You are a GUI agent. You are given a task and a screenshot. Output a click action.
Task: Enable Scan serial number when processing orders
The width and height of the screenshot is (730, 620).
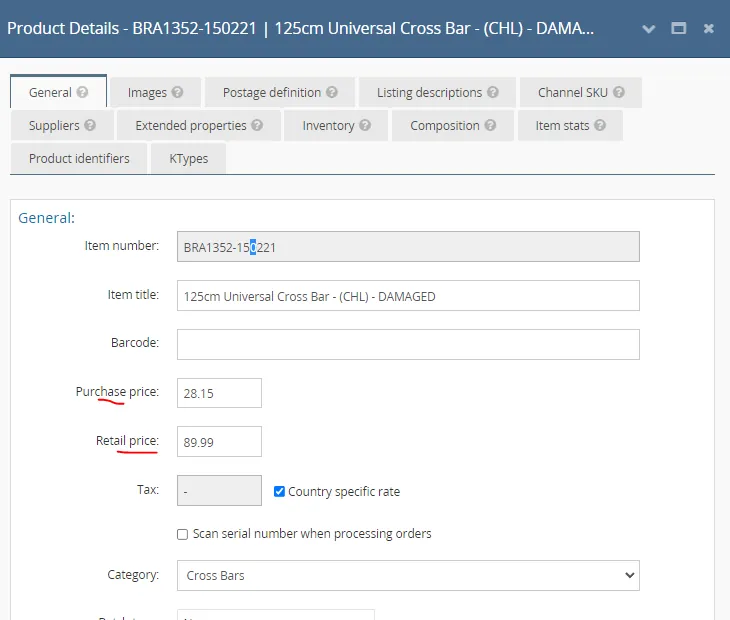pos(182,534)
